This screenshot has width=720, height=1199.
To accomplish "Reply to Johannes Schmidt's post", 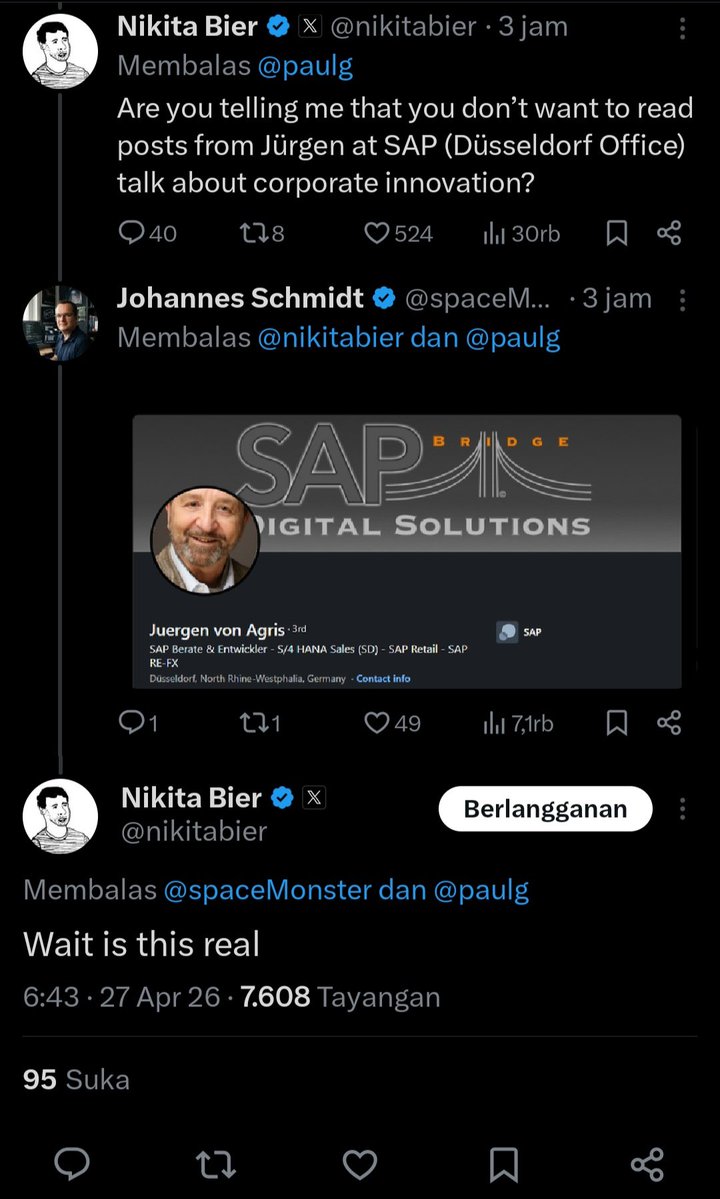I will click(138, 723).
